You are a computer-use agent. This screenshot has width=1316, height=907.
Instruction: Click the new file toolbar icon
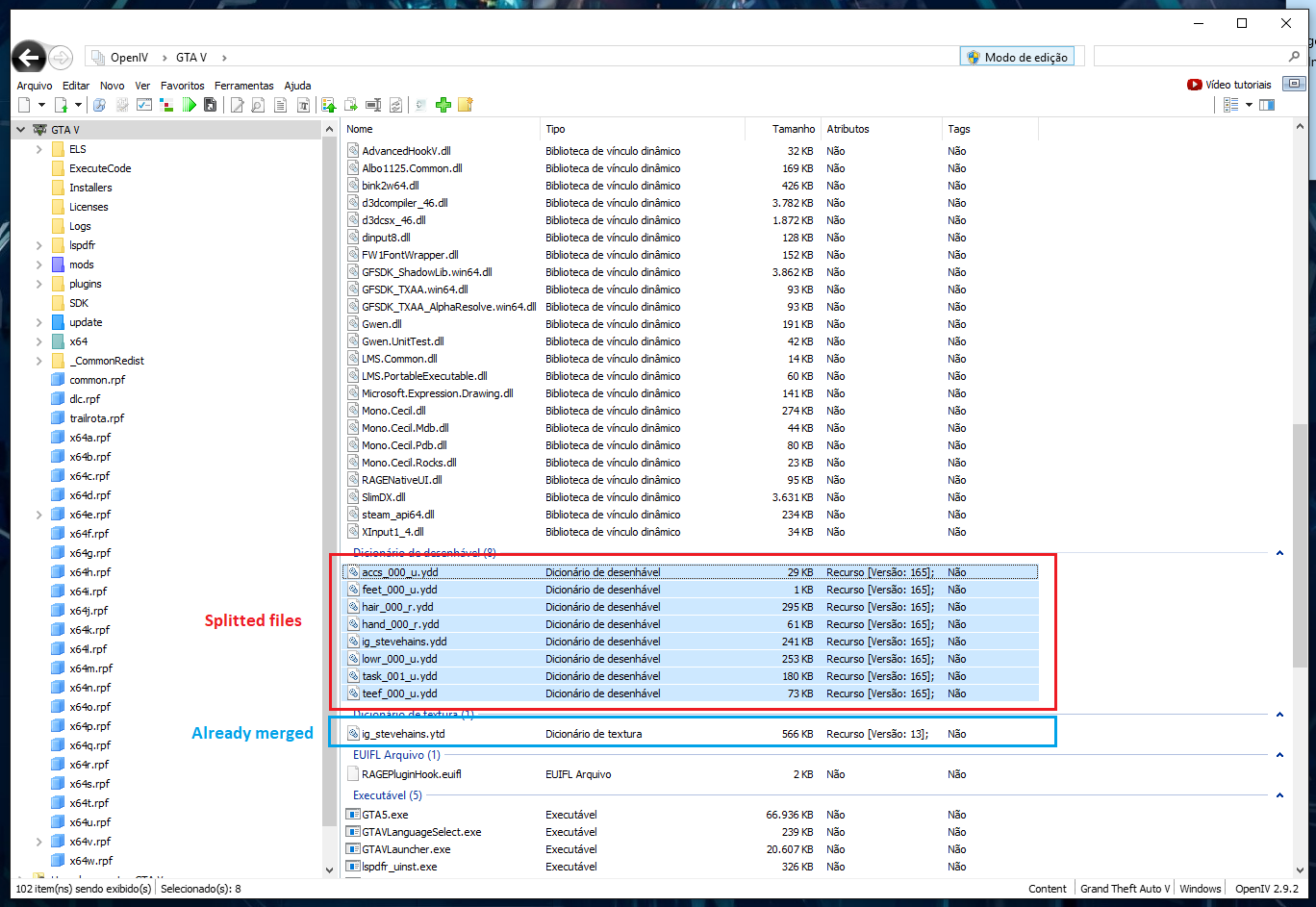point(24,105)
